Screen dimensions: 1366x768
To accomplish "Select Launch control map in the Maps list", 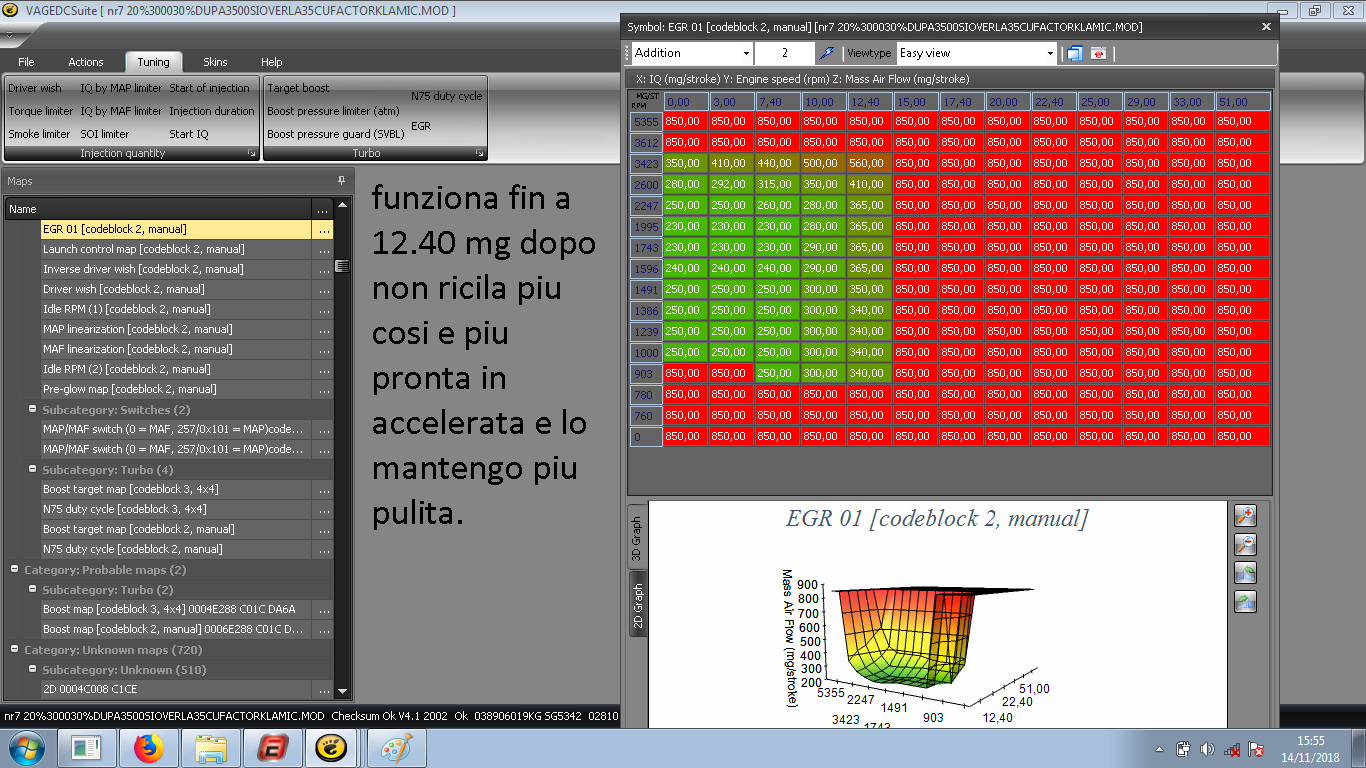I will click(x=143, y=249).
